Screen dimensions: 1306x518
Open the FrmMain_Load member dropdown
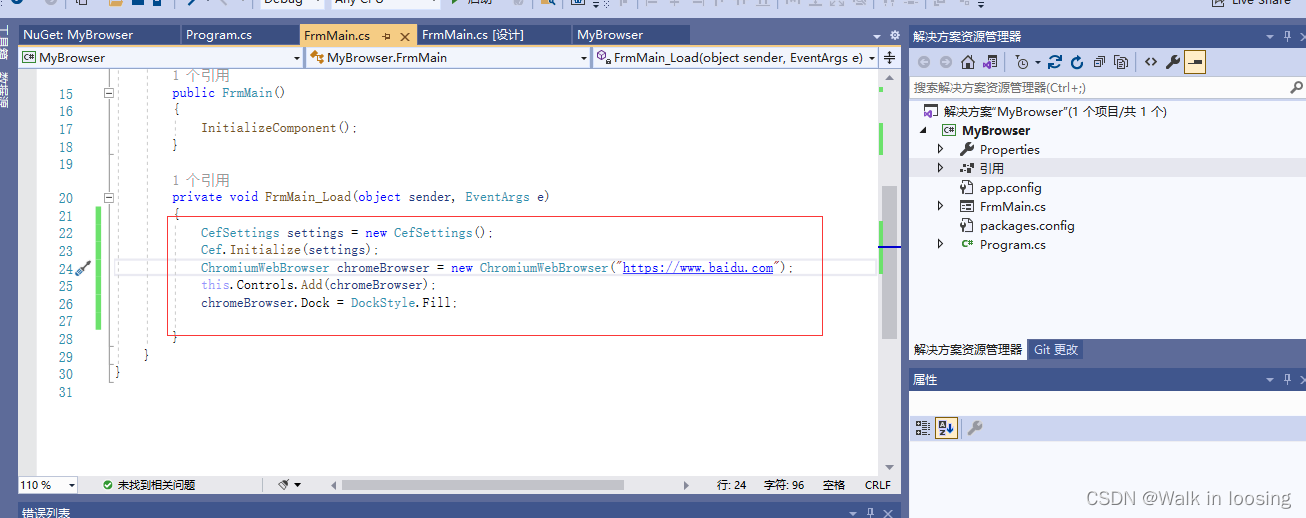click(x=872, y=58)
